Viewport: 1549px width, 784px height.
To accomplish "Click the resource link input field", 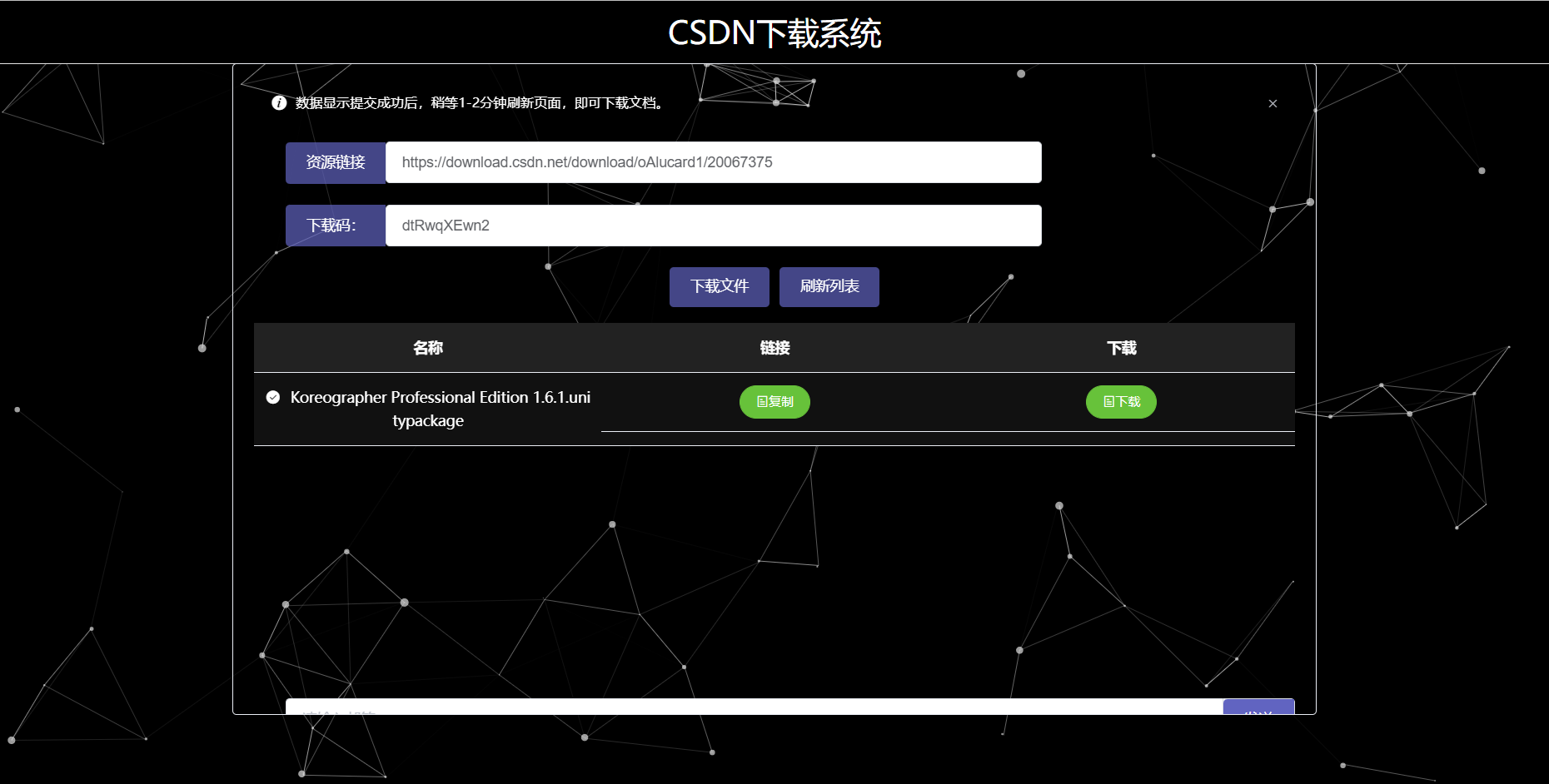I will click(x=713, y=162).
